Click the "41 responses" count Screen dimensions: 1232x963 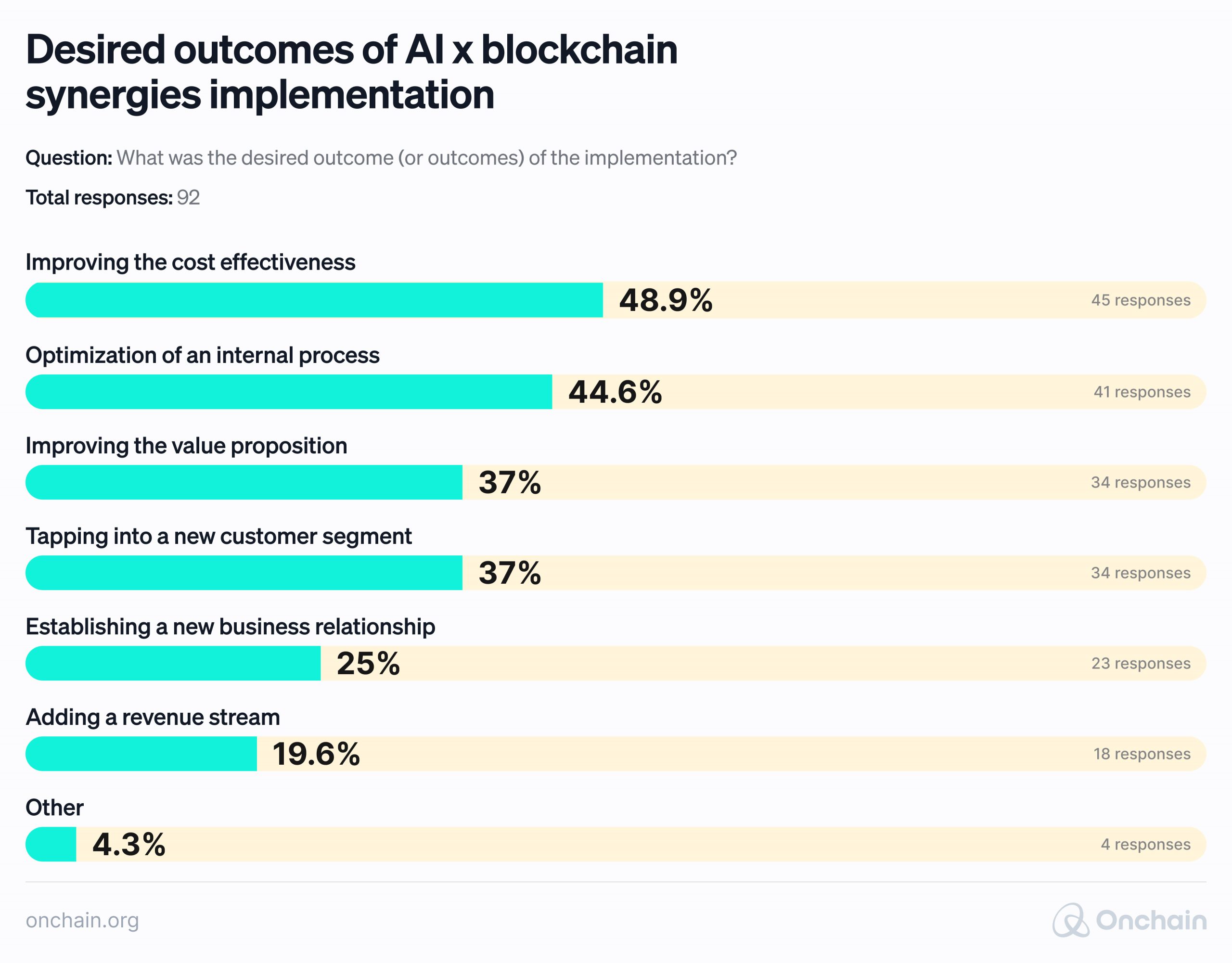(x=1142, y=392)
